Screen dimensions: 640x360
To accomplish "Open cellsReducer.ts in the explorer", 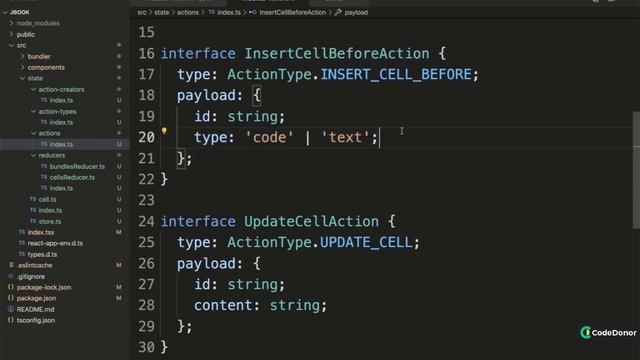I will tap(72, 178).
